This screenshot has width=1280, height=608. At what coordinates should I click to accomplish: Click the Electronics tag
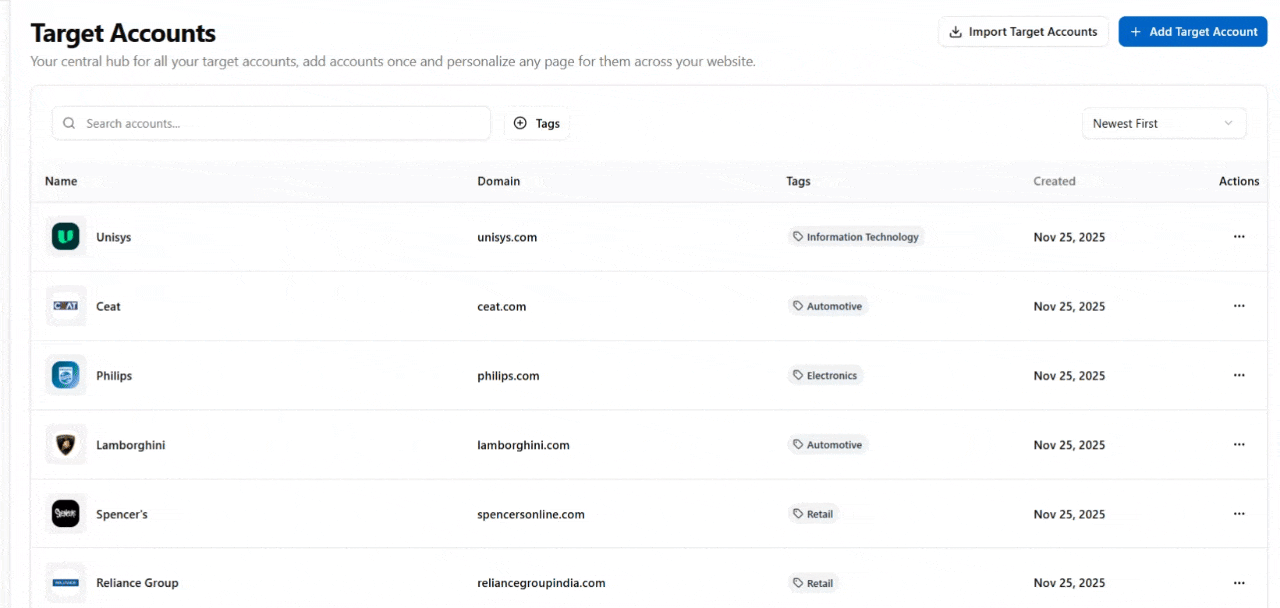[825, 375]
